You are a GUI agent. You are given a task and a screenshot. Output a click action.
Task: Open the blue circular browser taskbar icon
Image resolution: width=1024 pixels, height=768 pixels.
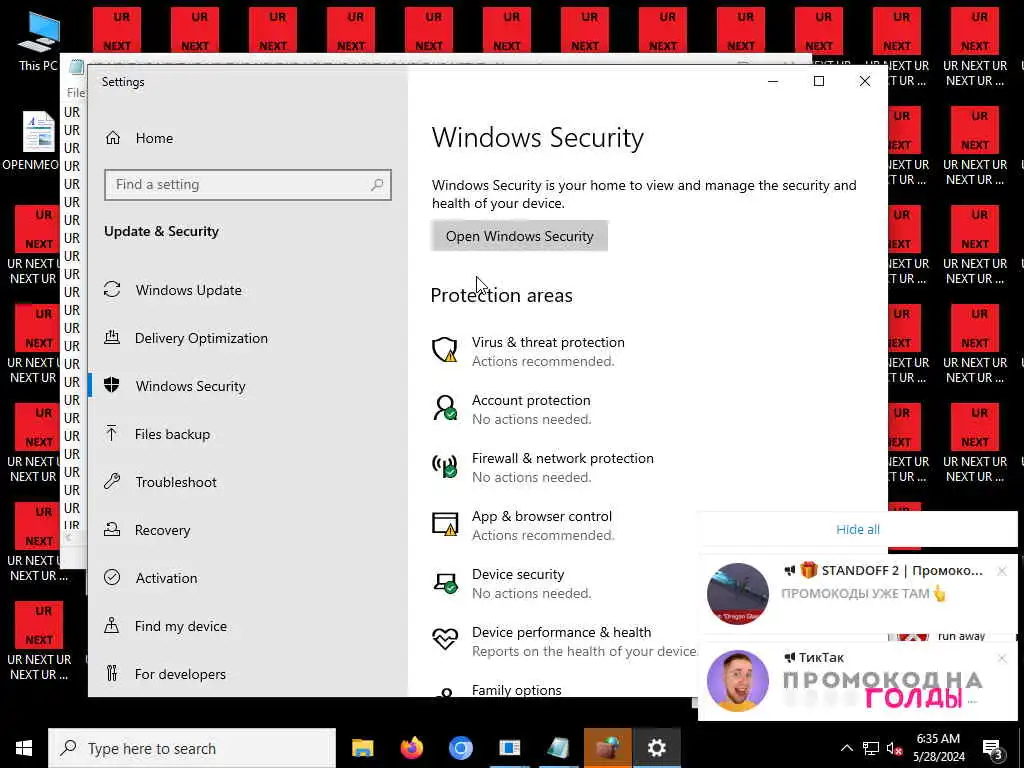tap(460, 748)
